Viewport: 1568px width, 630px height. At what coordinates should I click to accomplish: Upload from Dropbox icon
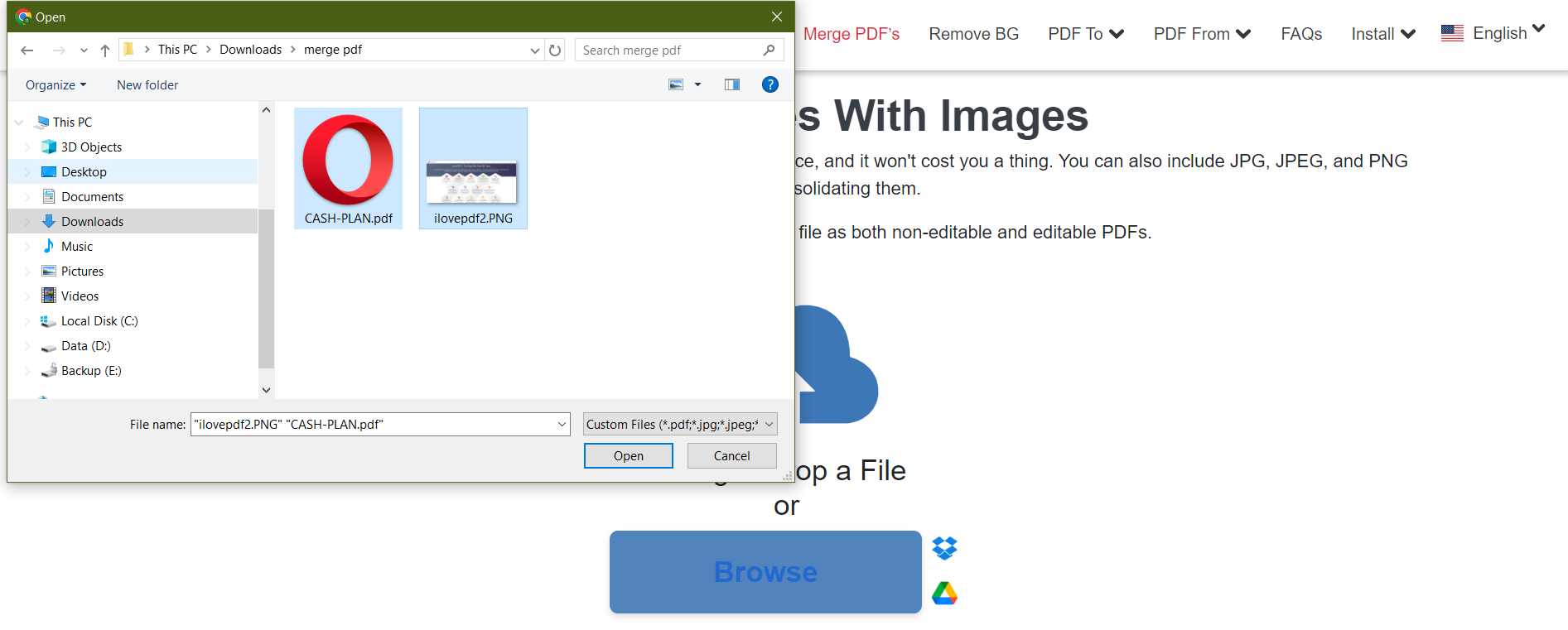[x=944, y=548]
